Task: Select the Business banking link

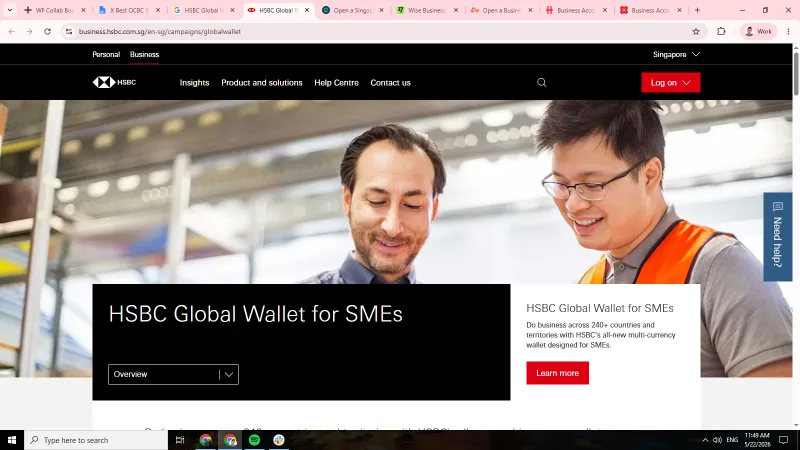Action: 144,54
